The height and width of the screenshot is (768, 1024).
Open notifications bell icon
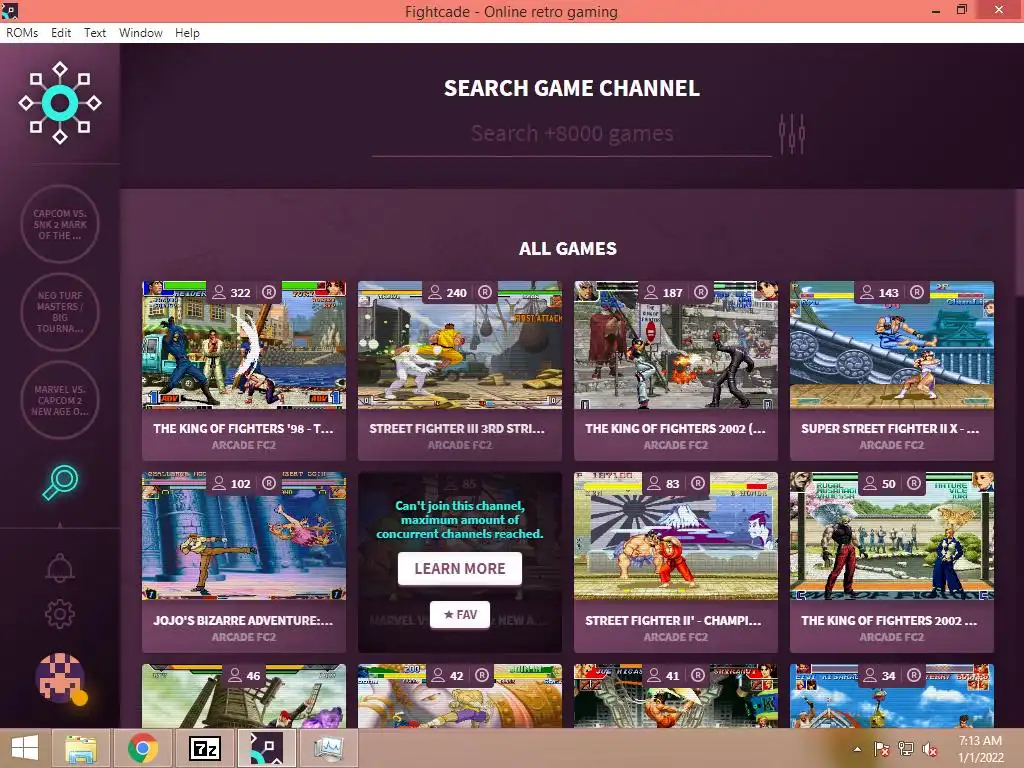(59, 567)
